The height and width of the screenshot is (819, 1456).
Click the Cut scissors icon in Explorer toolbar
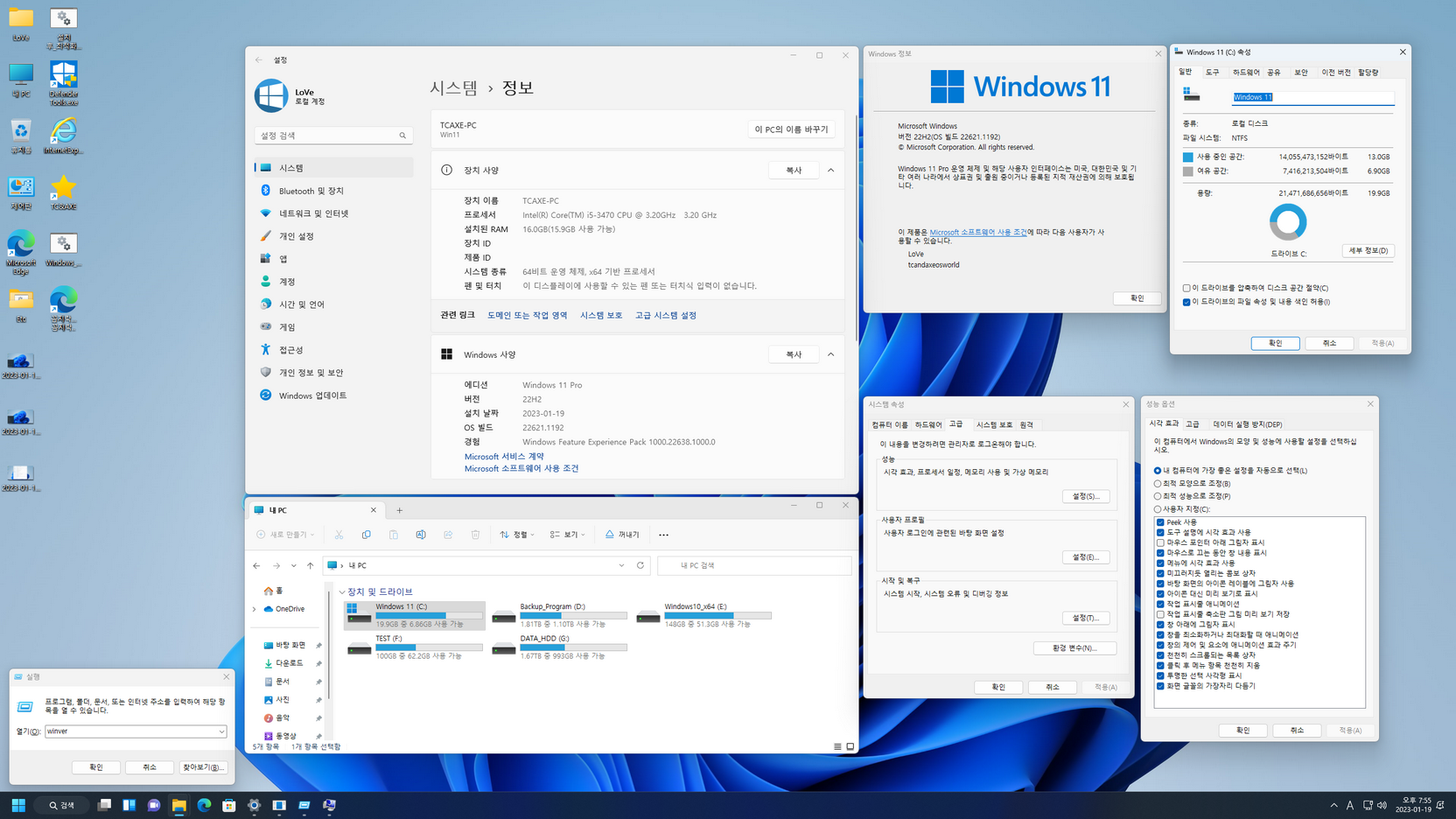click(339, 535)
